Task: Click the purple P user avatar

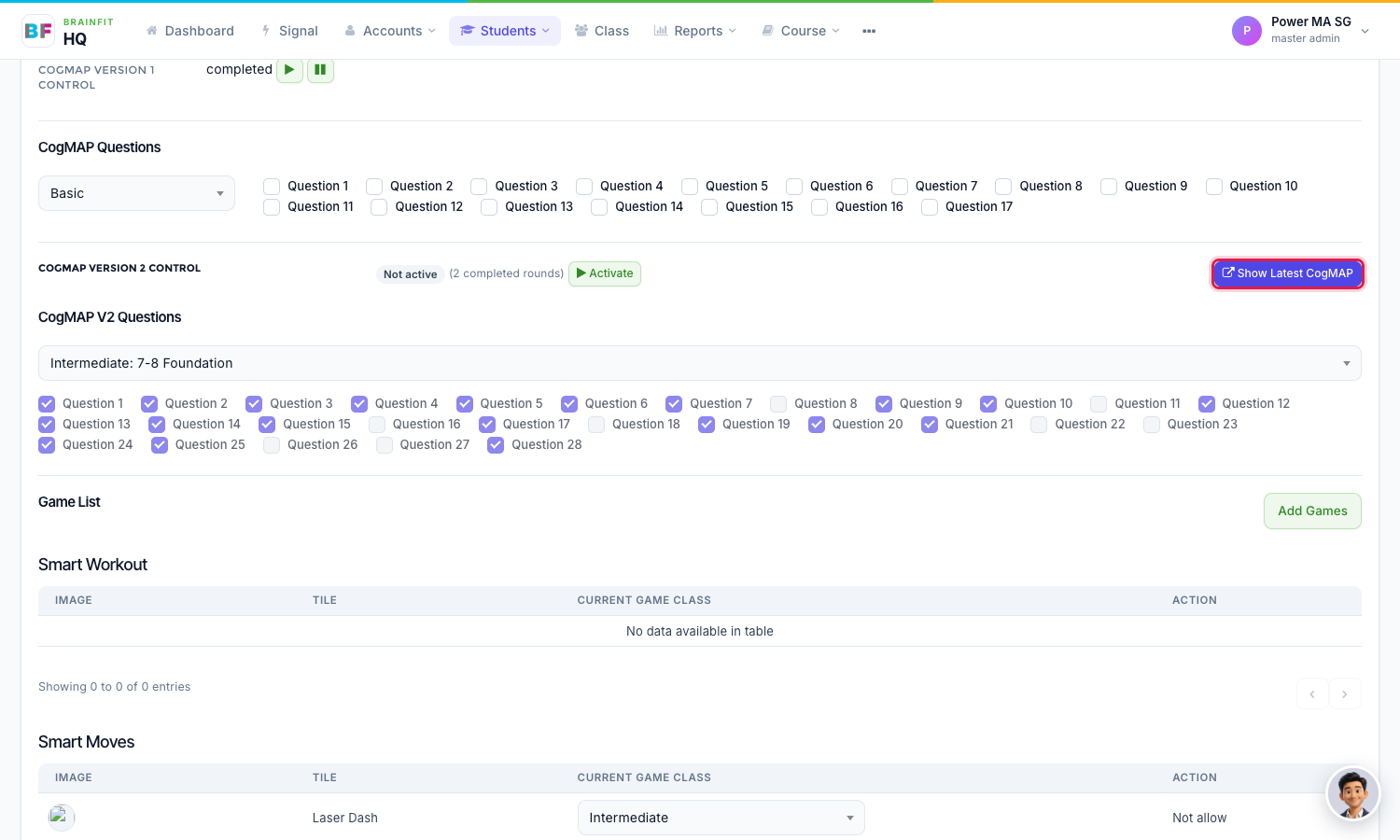Action: click(x=1247, y=31)
